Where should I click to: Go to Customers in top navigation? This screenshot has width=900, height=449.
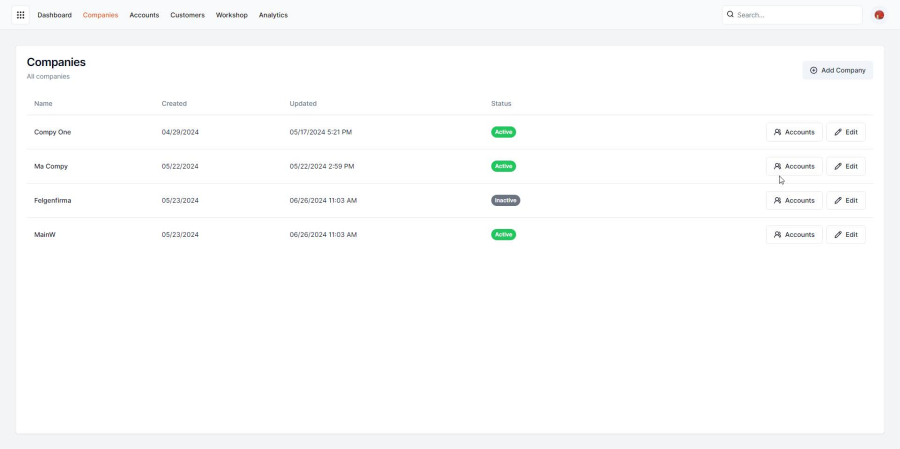pos(187,15)
